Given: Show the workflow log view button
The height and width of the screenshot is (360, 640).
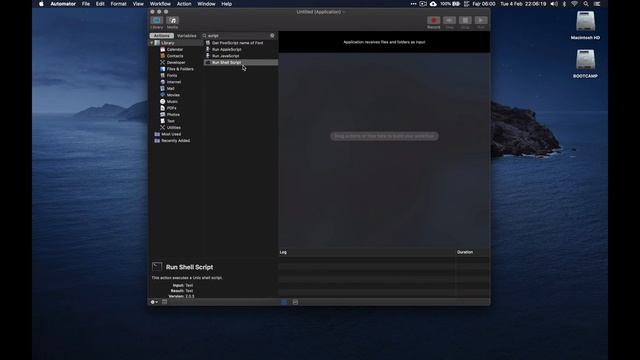Looking at the screenshot, I should coord(284,302).
